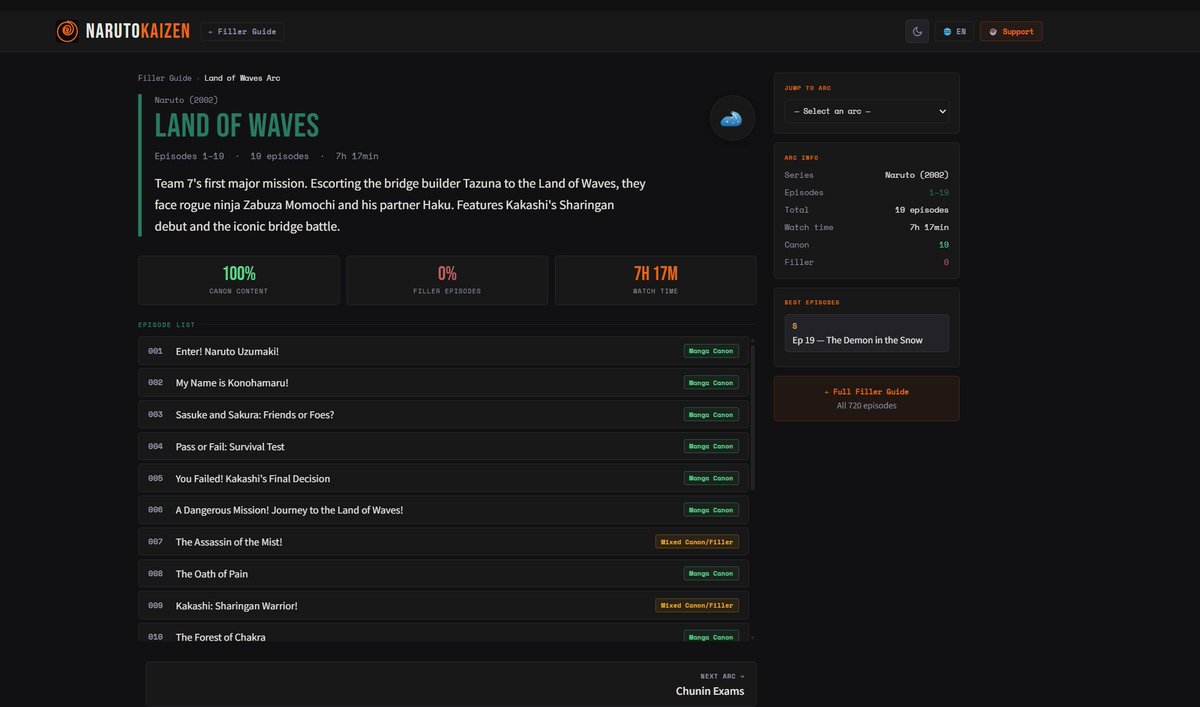1200x707 pixels.
Task: Open the EN language selector
Action: click(x=954, y=32)
